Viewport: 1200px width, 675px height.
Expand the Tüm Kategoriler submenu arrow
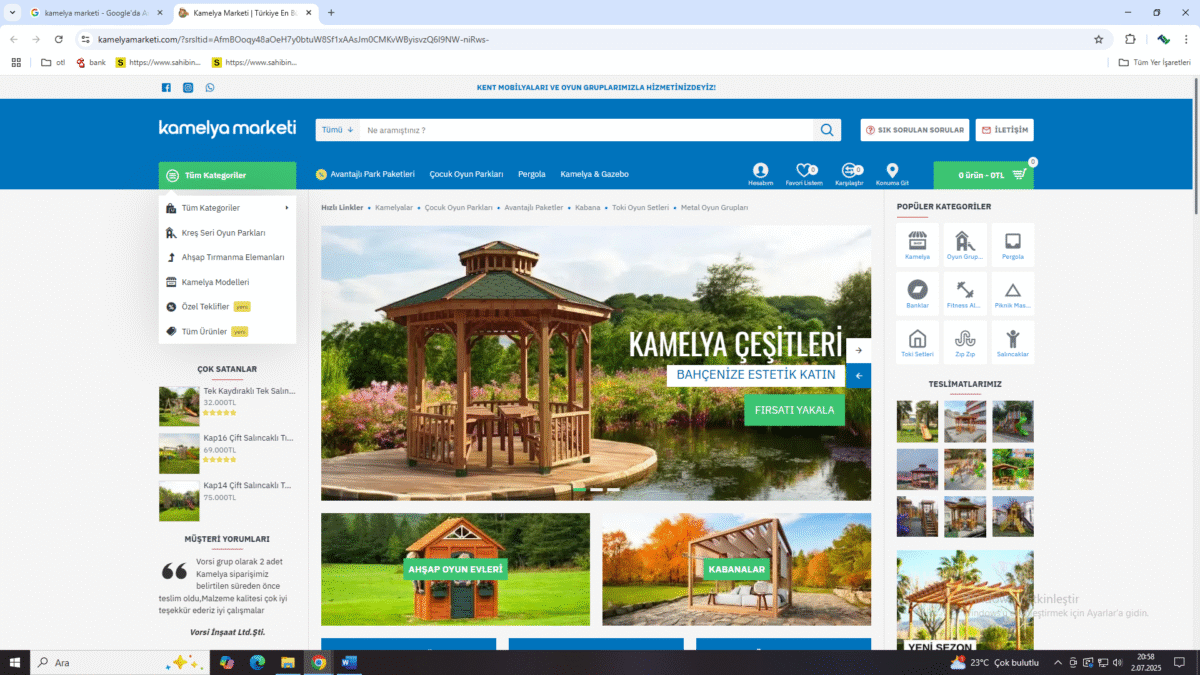pos(287,208)
